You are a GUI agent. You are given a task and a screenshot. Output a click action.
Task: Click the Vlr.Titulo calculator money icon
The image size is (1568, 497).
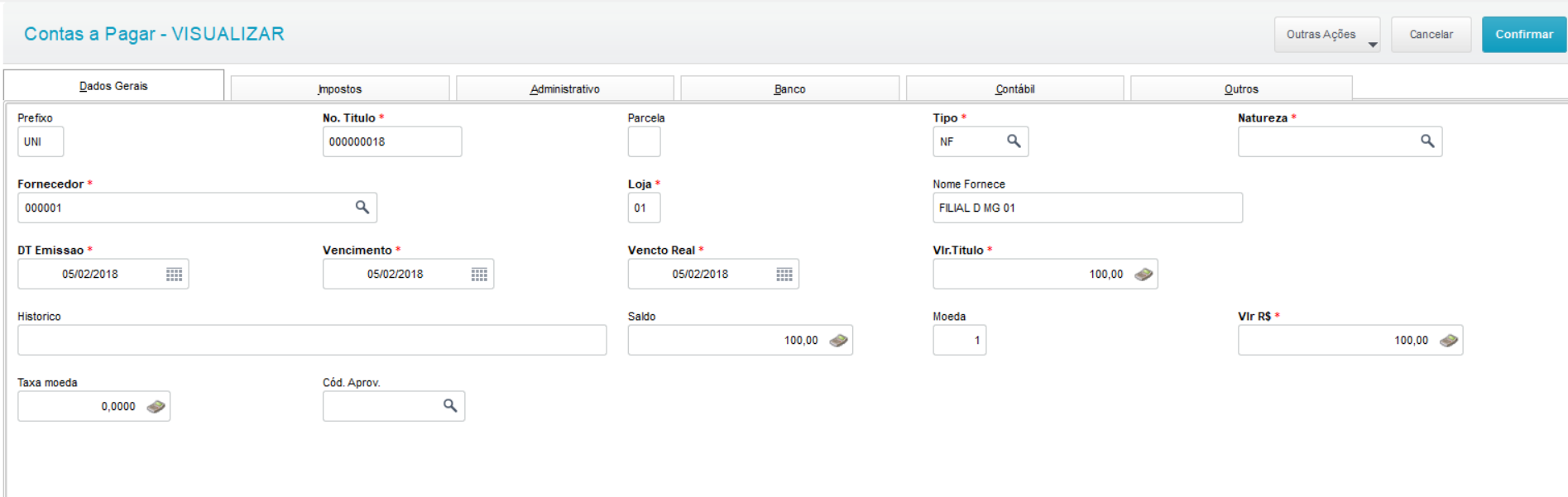pyautogui.click(x=1144, y=275)
